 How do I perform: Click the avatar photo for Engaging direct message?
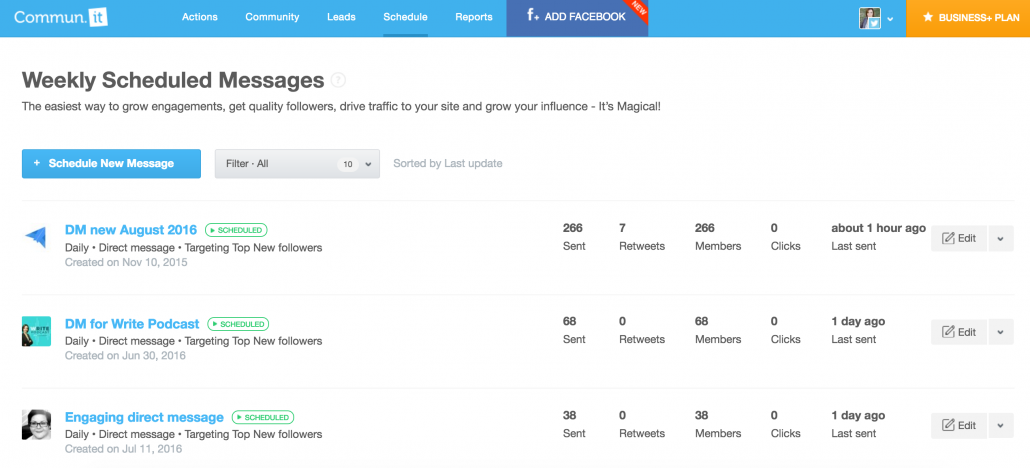pos(36,425)
